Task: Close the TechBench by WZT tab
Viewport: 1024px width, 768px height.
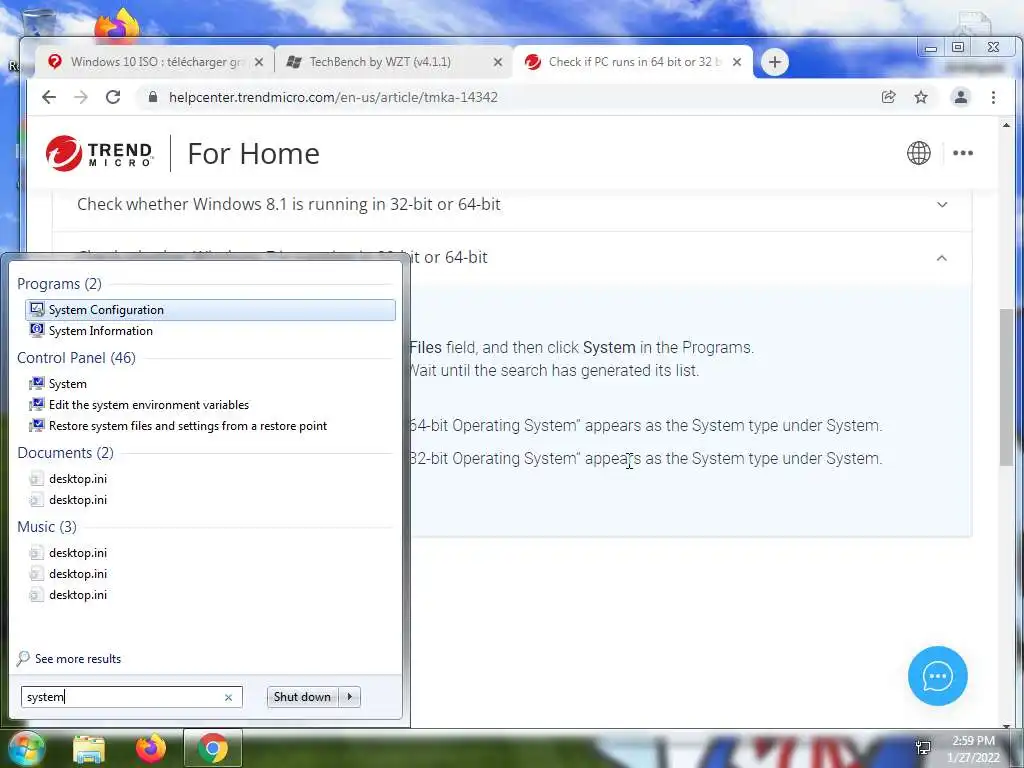Action: (x=498, y=62)
